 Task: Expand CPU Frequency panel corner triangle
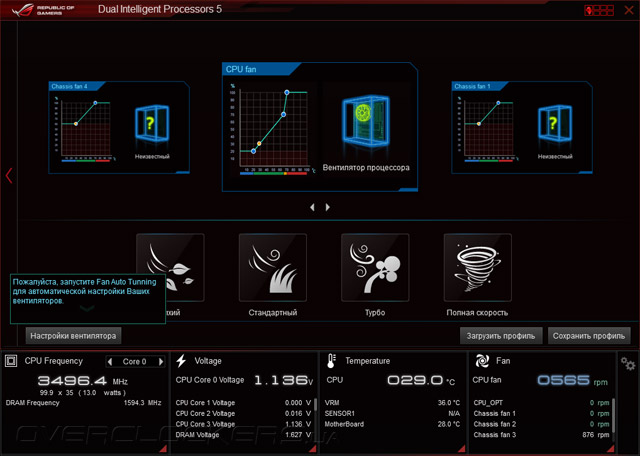click(x=163, y=449)
